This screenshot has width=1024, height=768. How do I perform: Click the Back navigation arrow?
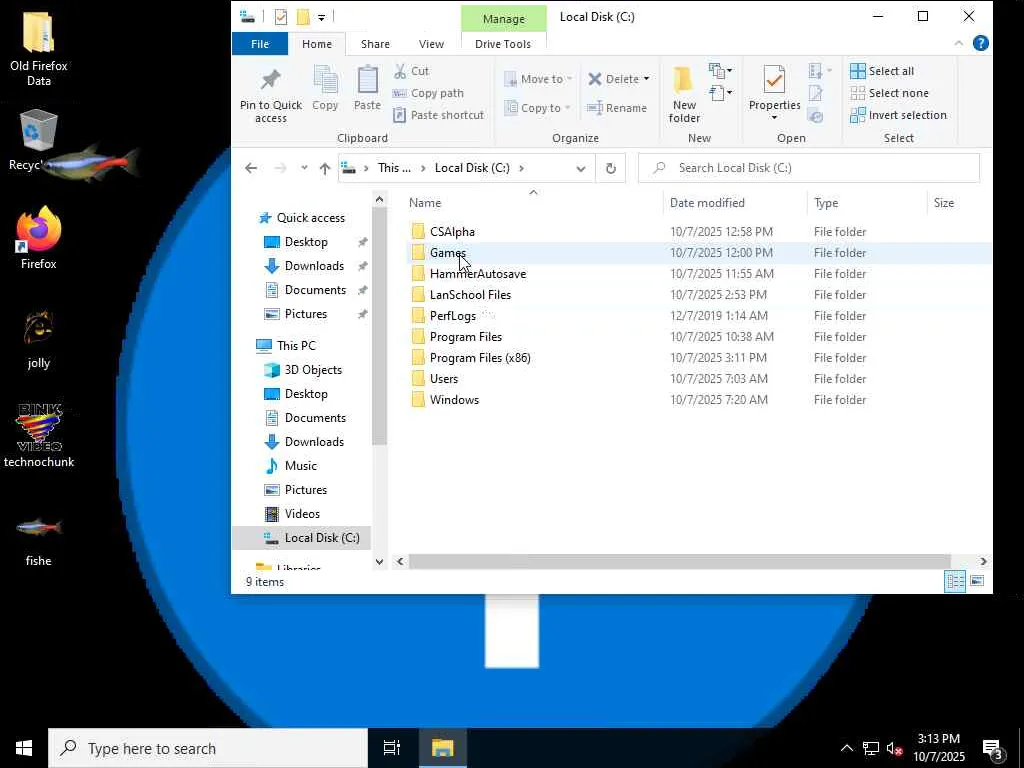pyautogui.click(x=251, y=168)
